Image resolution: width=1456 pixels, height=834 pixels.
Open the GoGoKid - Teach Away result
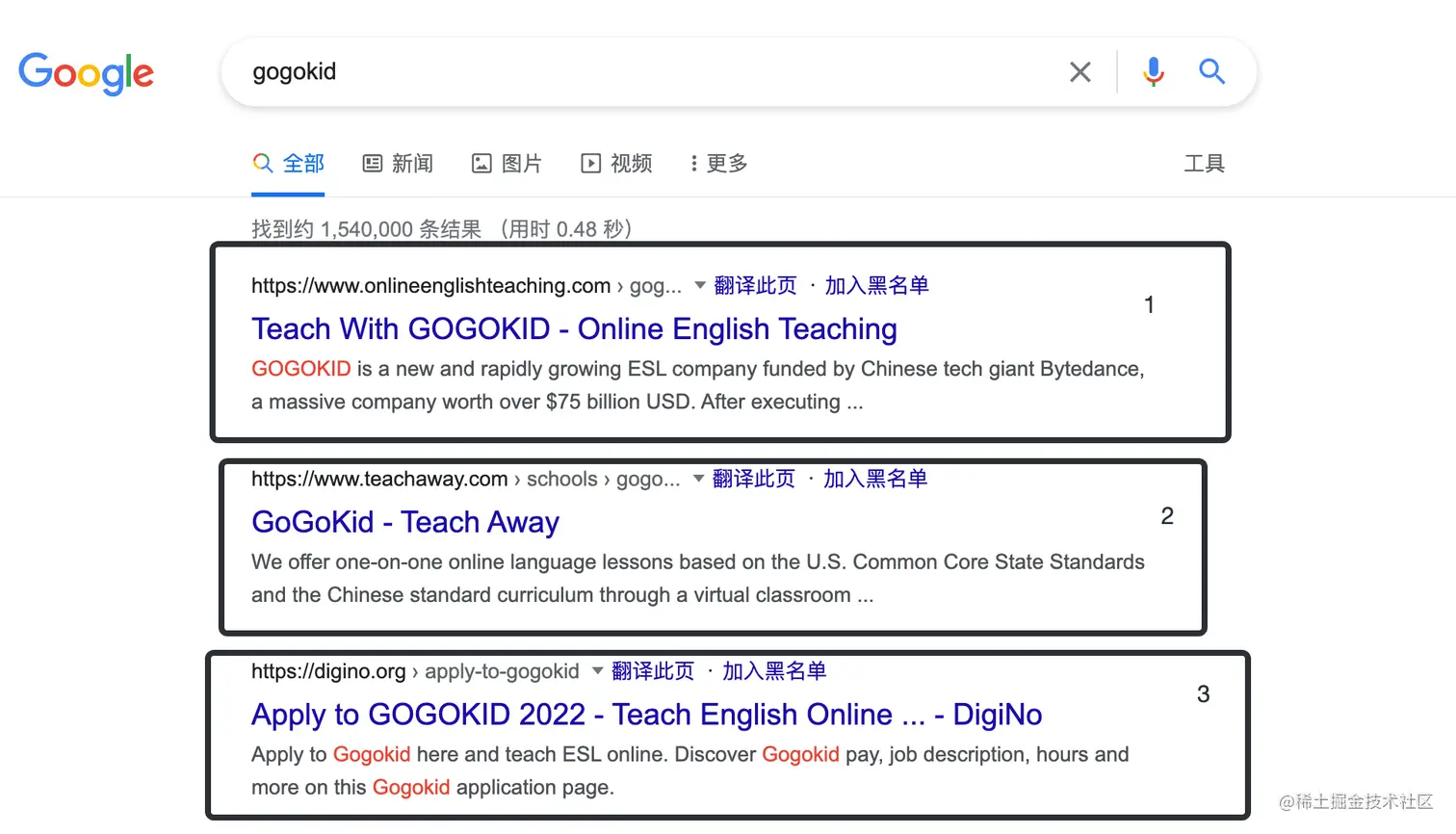pyautogui.click(x=405, y=522)
